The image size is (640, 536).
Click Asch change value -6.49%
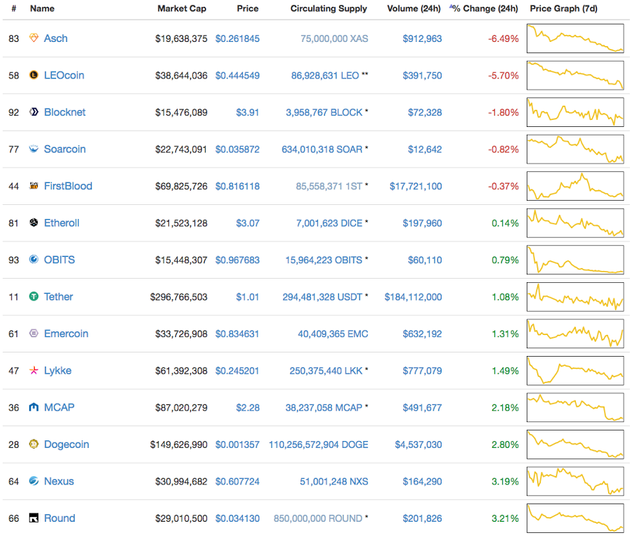click(x=504, y=39)
